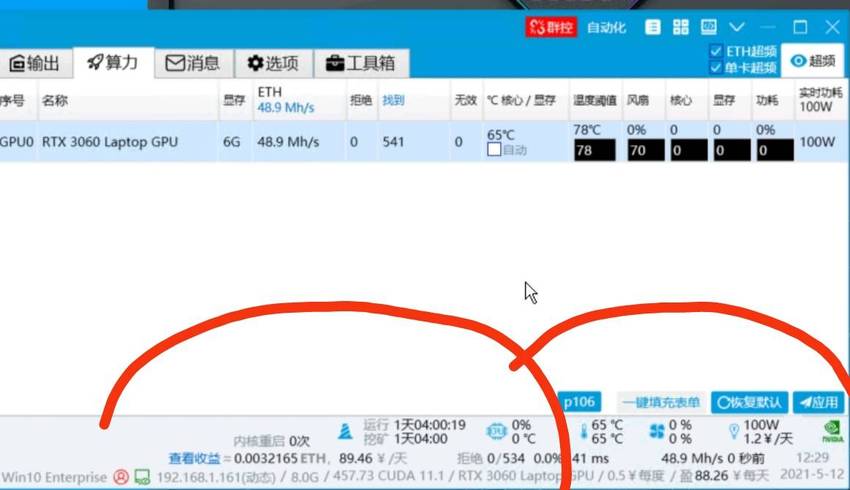Click the fan speed status icon
850x490 pixels.
(x=656, y=431)
